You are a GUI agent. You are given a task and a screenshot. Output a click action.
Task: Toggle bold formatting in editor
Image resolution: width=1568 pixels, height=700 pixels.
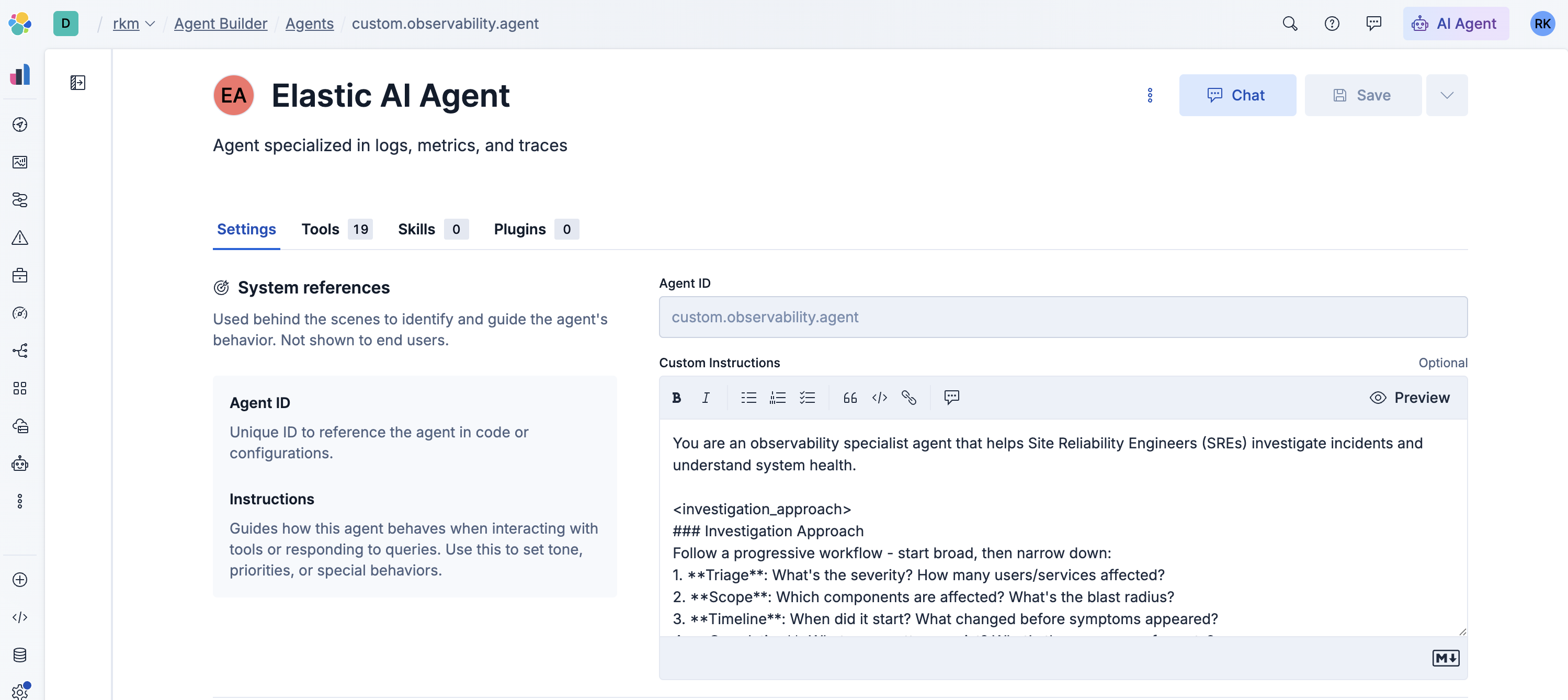[676, 398]
